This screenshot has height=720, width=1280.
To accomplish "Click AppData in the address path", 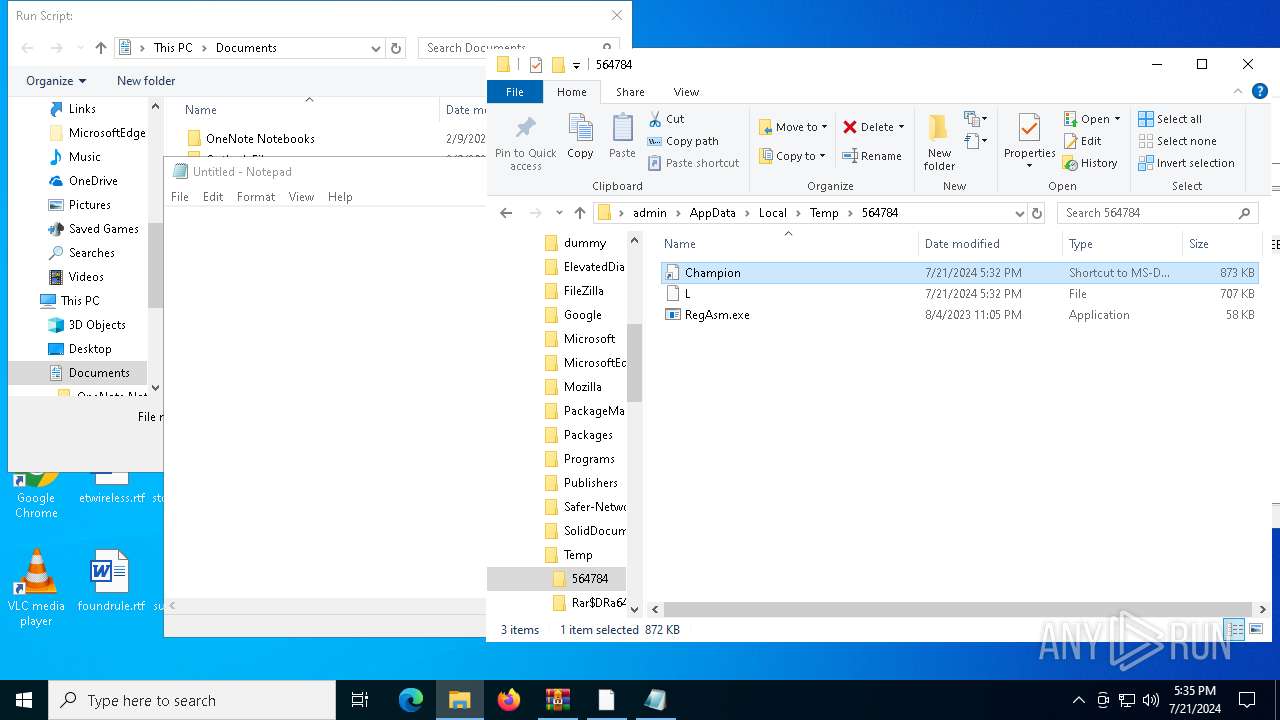I will coord(712,213).
